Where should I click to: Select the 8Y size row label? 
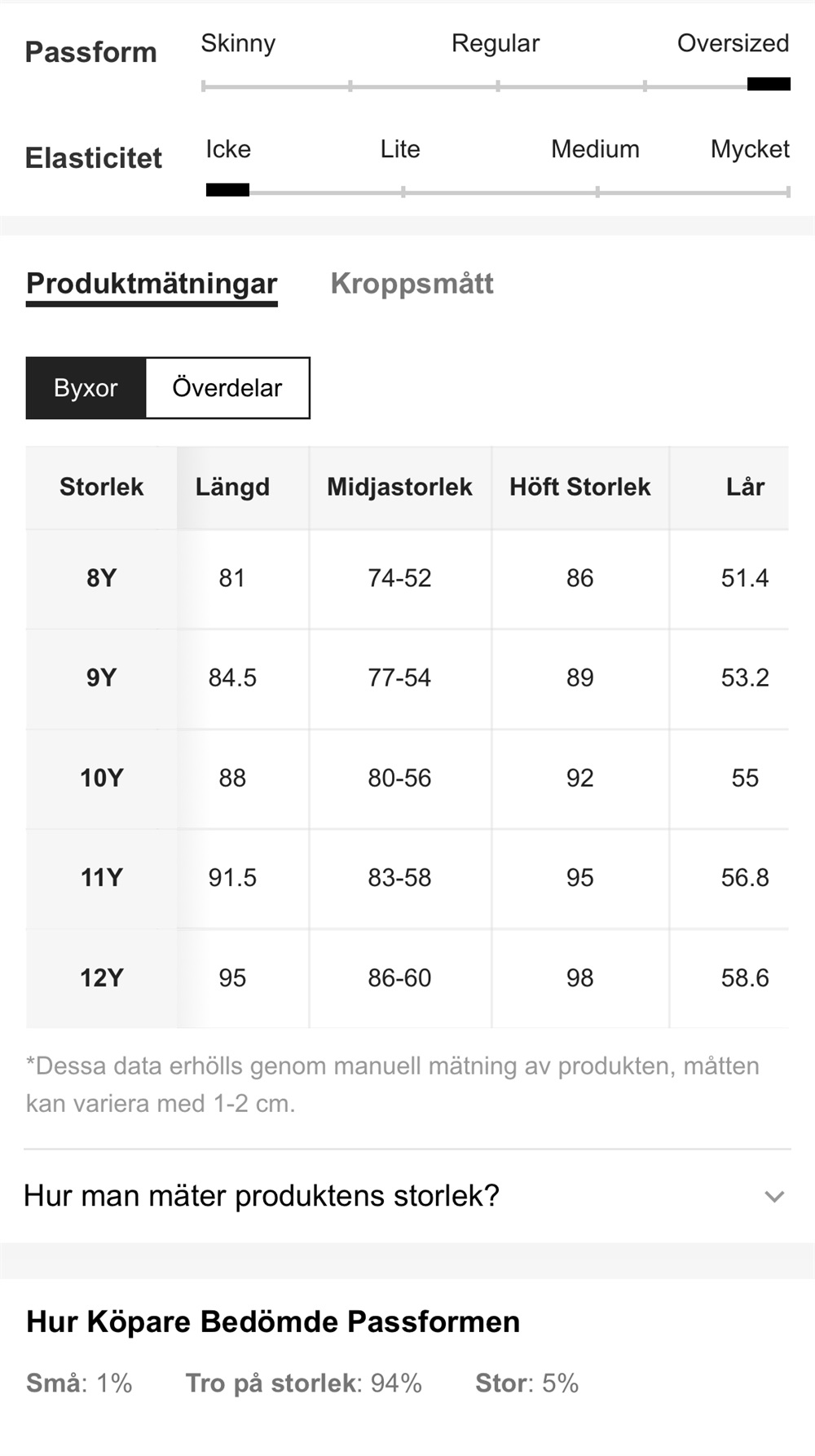[101, 578]
